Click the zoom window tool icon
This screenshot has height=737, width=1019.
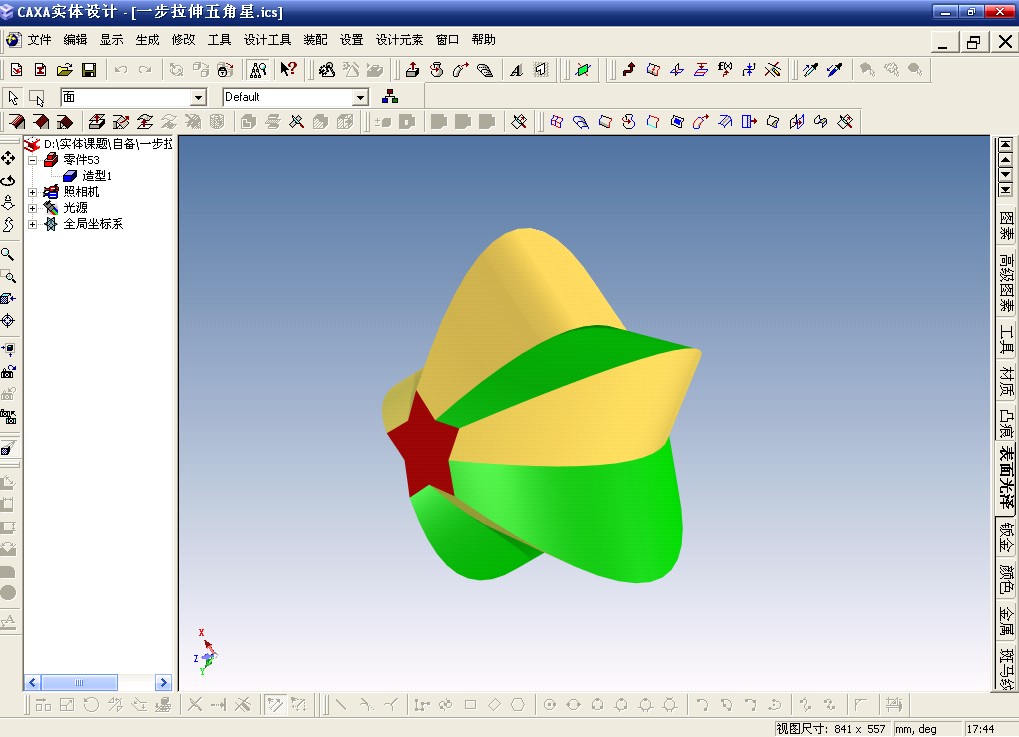point(8,276)
